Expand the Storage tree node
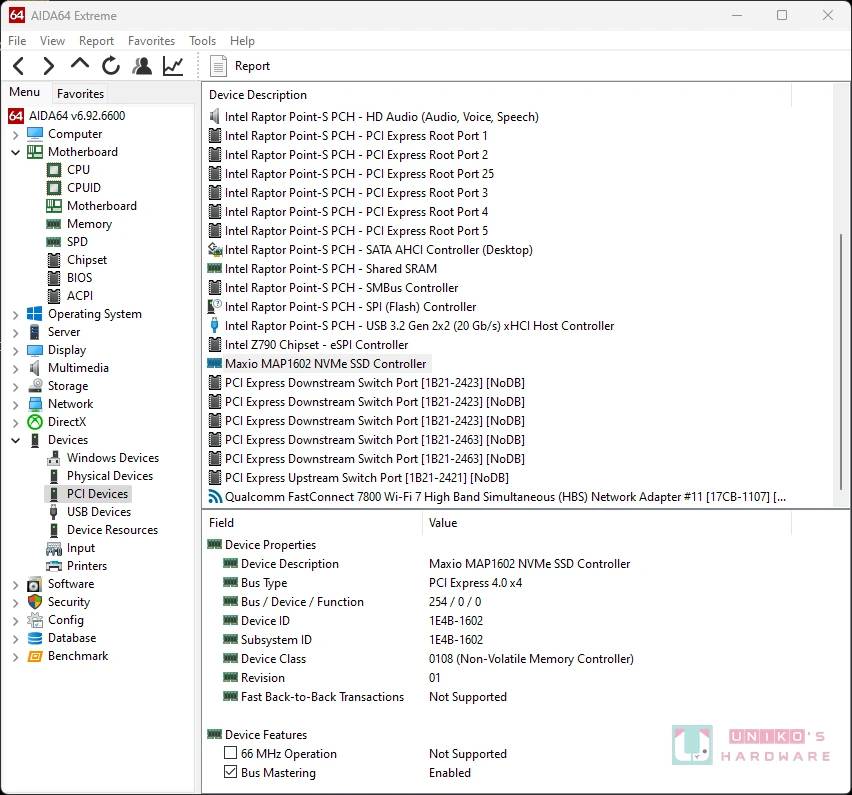 [16, 386]
